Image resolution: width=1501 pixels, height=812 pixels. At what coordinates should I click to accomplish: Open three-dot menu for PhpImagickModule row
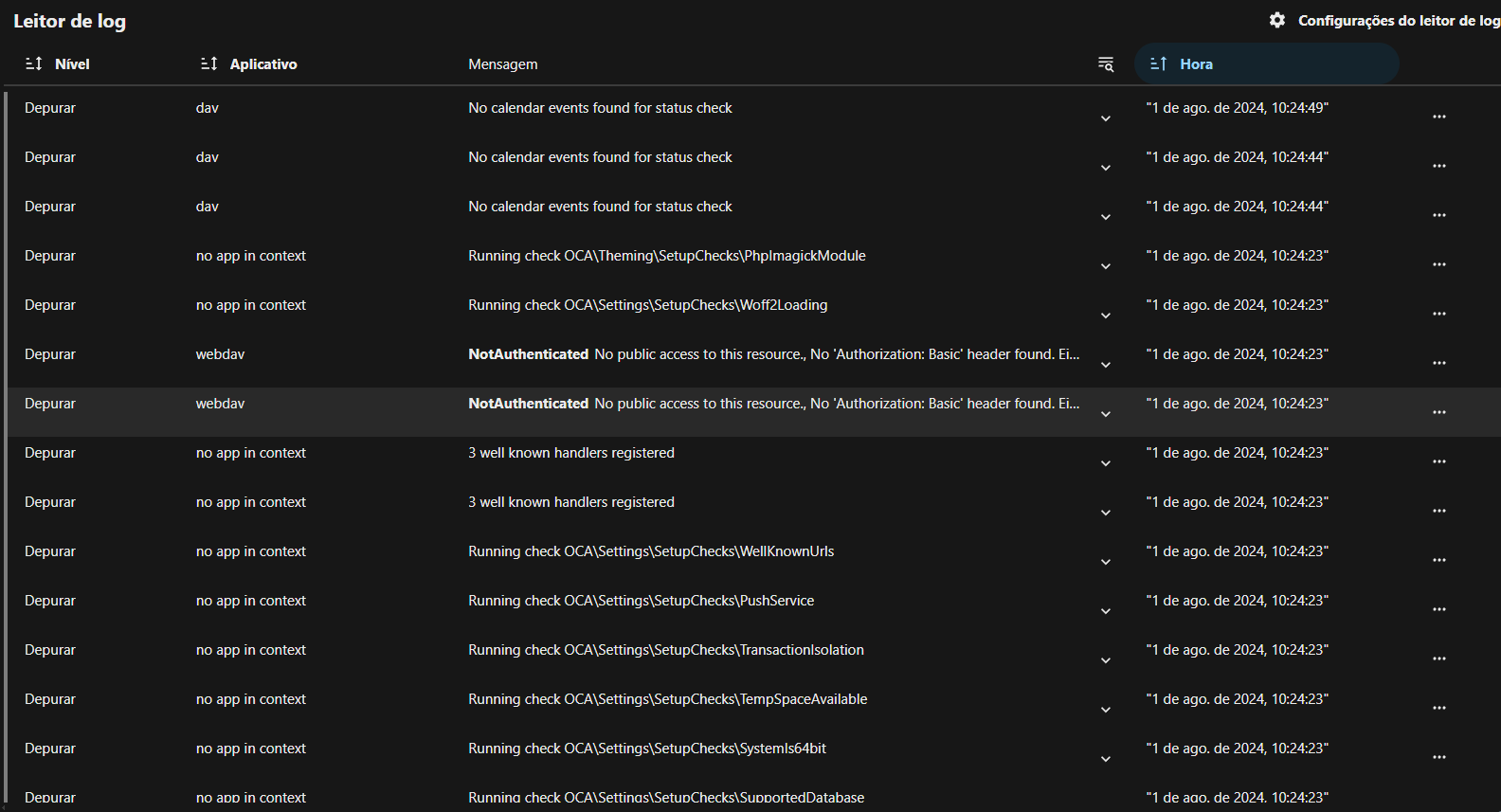tap(1438, 264)
